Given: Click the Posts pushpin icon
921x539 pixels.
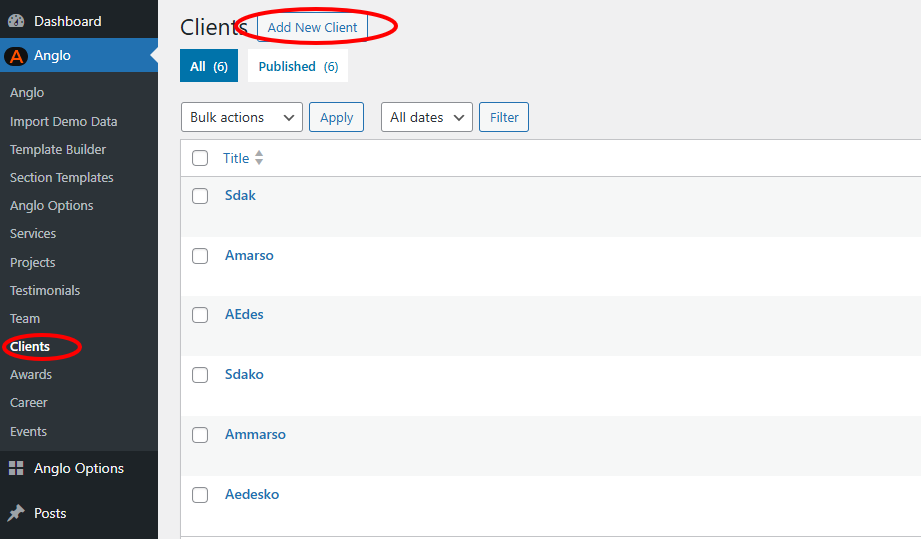Looking at the screenshot, I should point(16,513).
